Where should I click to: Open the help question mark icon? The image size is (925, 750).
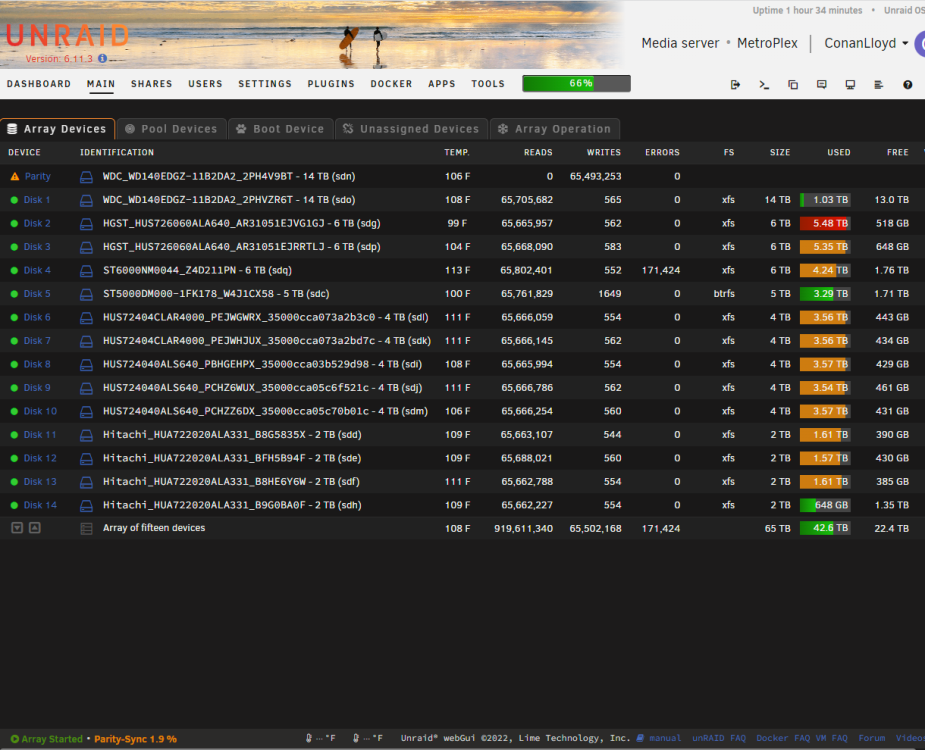coord(907,84)
